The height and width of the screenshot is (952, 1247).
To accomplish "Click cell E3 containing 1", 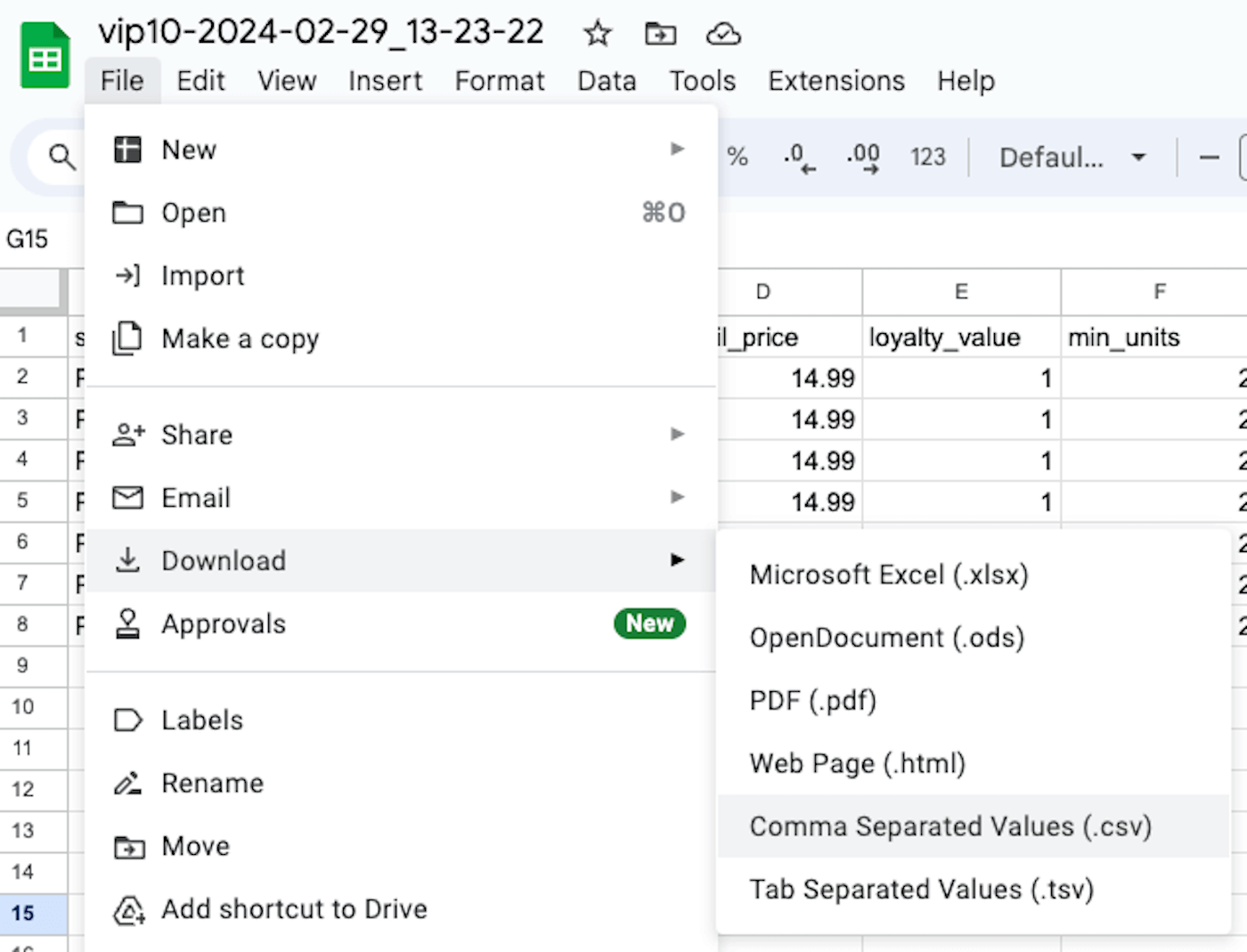I will [x=961, y=419].
